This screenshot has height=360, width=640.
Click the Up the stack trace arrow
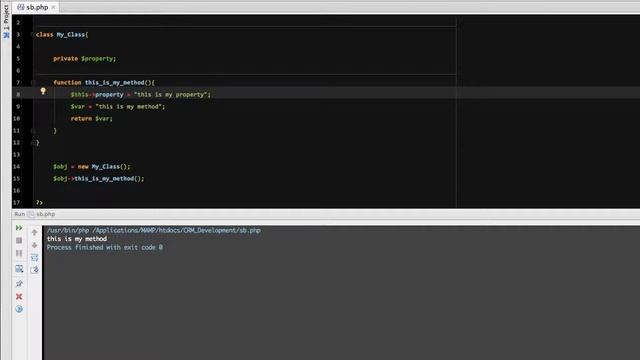click(34, 232)
